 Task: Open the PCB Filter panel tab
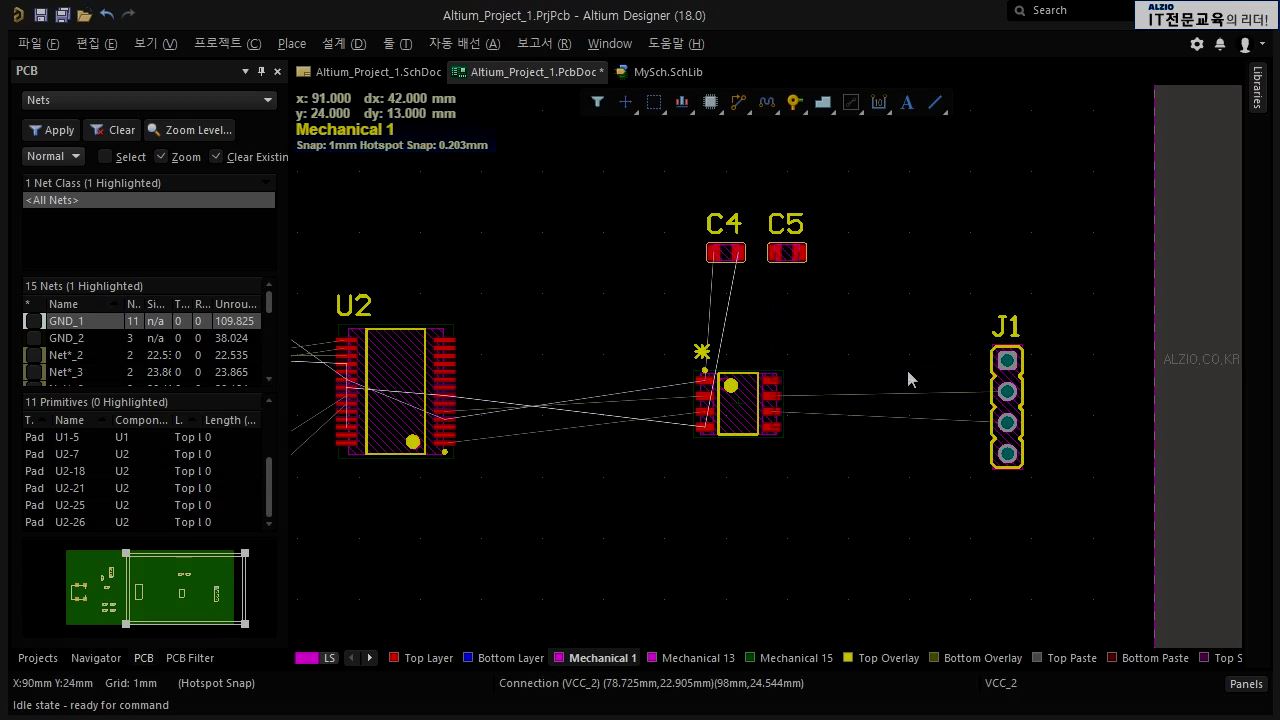190,658
